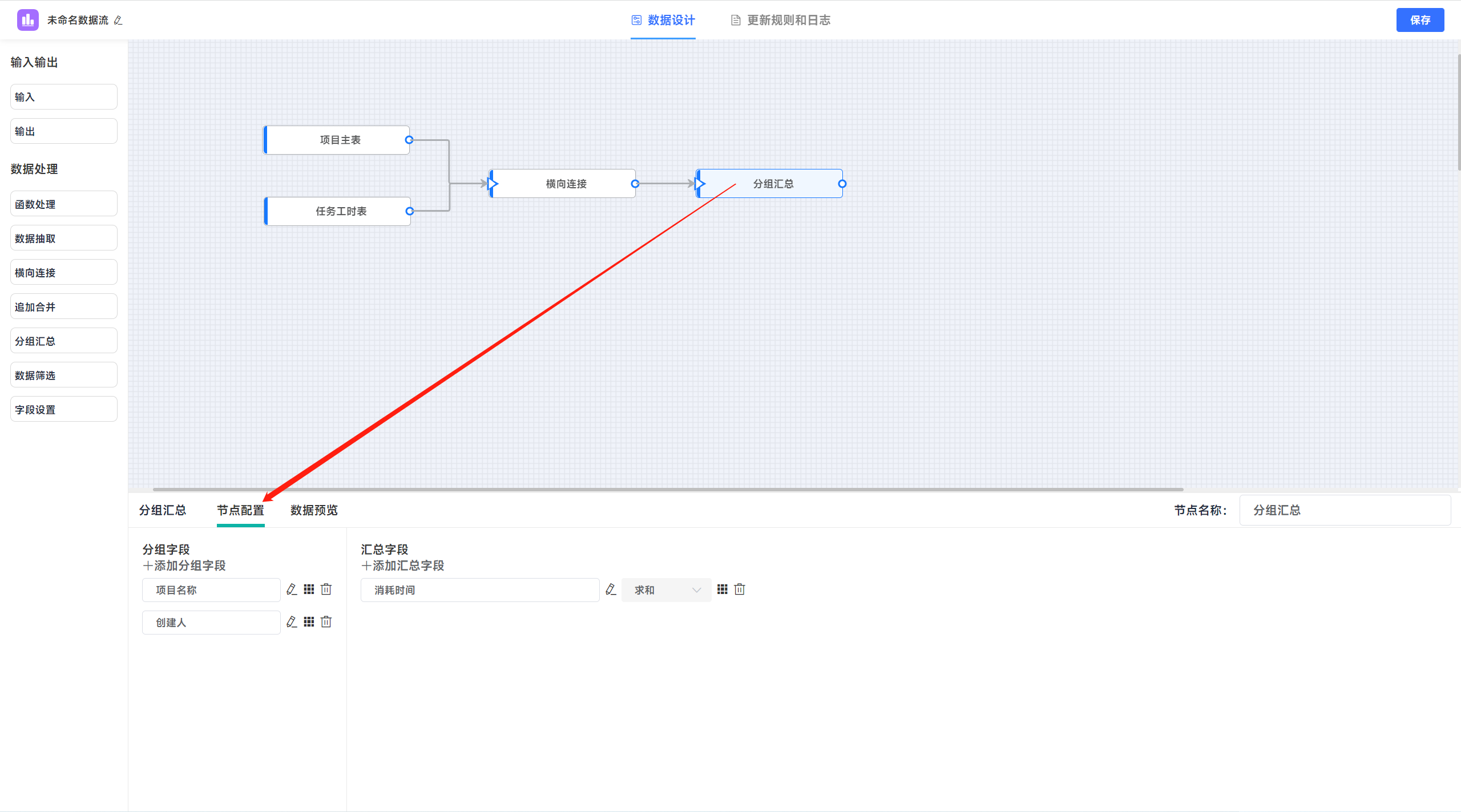Open the 节点配置 tab

point(240,510)
